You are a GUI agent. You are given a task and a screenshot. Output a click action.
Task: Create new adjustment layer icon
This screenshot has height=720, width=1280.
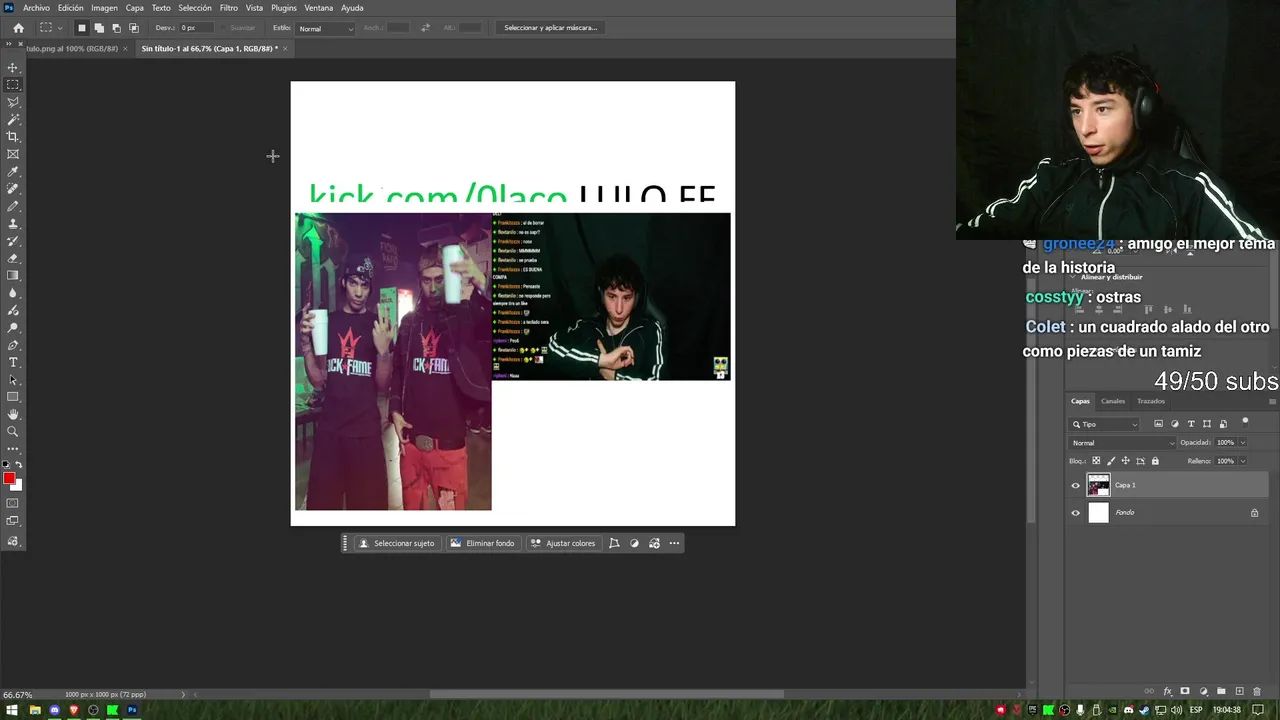point(1203,691)
